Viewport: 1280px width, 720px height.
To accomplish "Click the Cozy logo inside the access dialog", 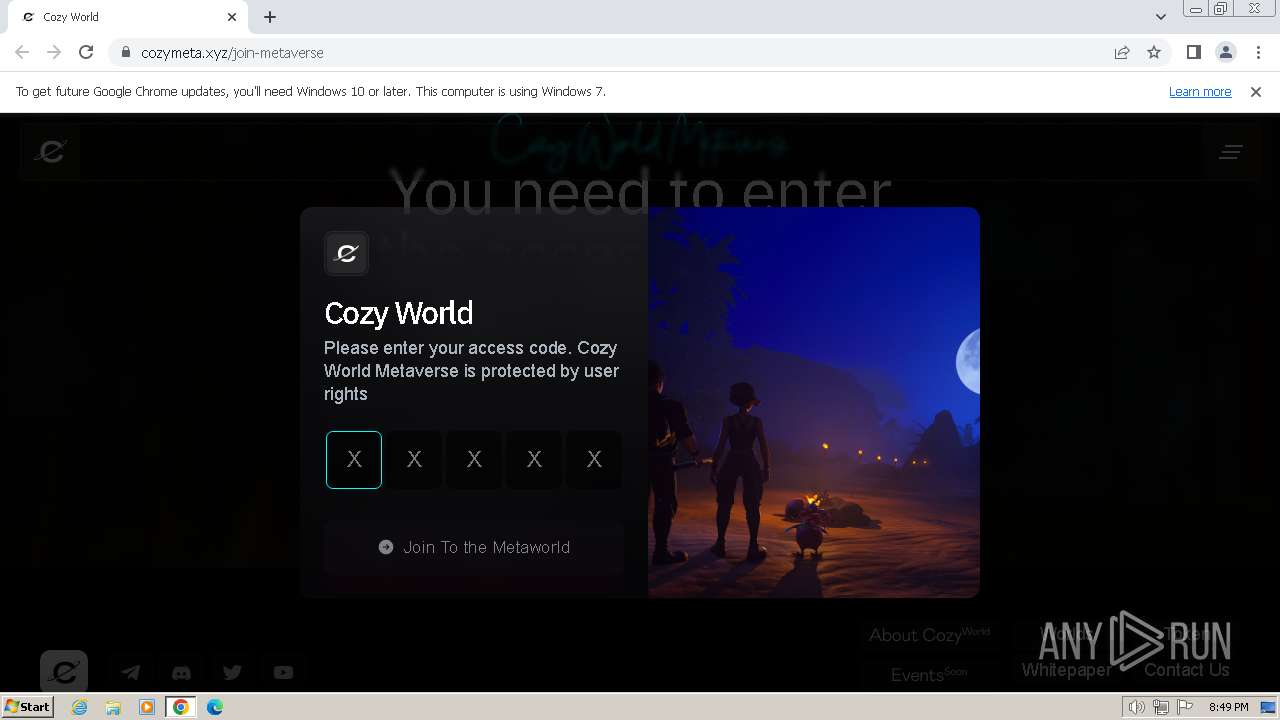I will coord(346,254).
